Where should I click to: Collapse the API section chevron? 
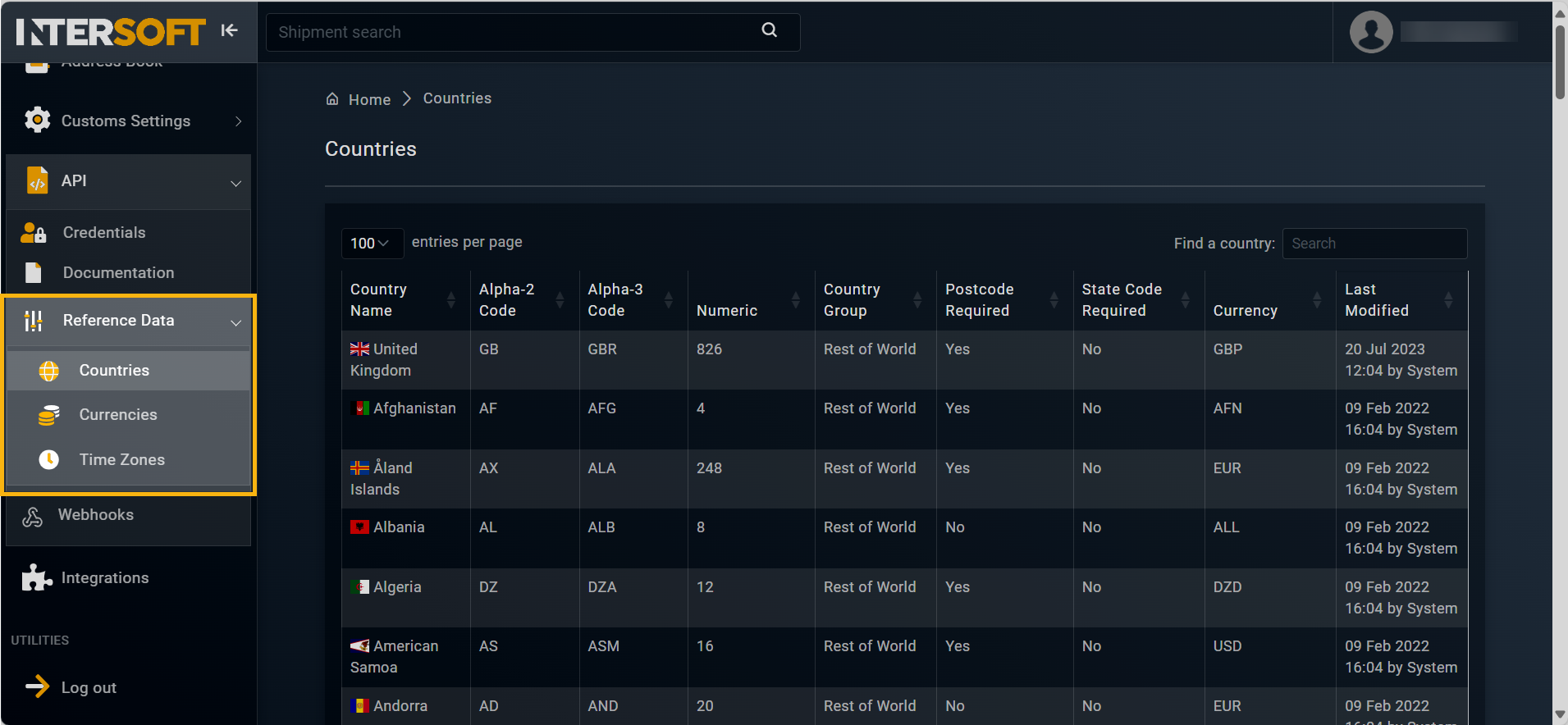235,183
